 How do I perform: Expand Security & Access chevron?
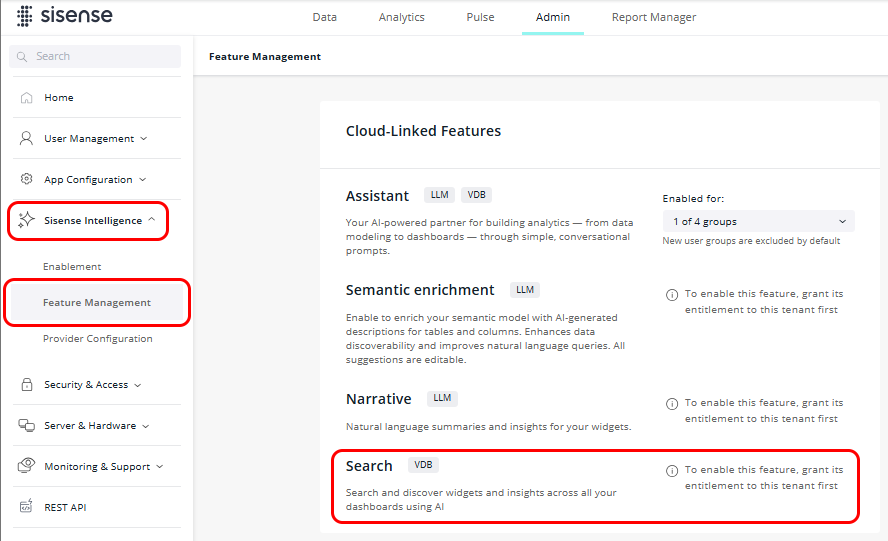click(138, 385)
